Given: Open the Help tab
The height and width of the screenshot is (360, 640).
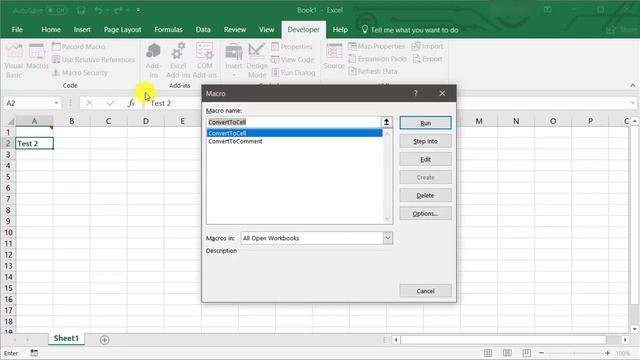Looking at the screenshot, I should pyautogui.click(x=340, y=29).
